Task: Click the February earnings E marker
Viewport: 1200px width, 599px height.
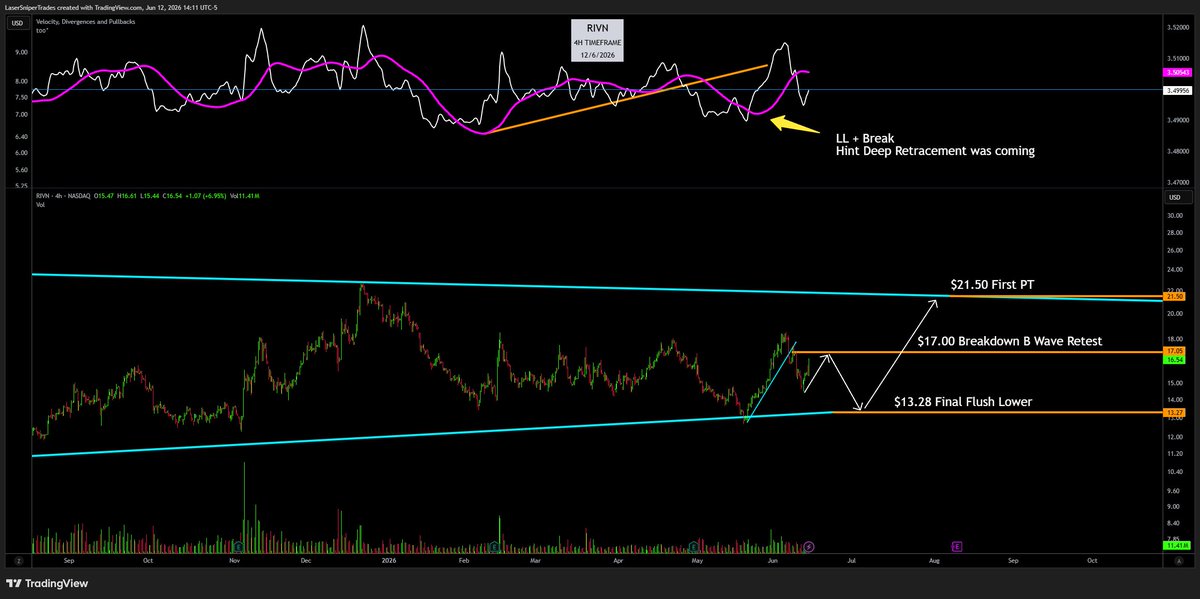Action: (495, 547)
